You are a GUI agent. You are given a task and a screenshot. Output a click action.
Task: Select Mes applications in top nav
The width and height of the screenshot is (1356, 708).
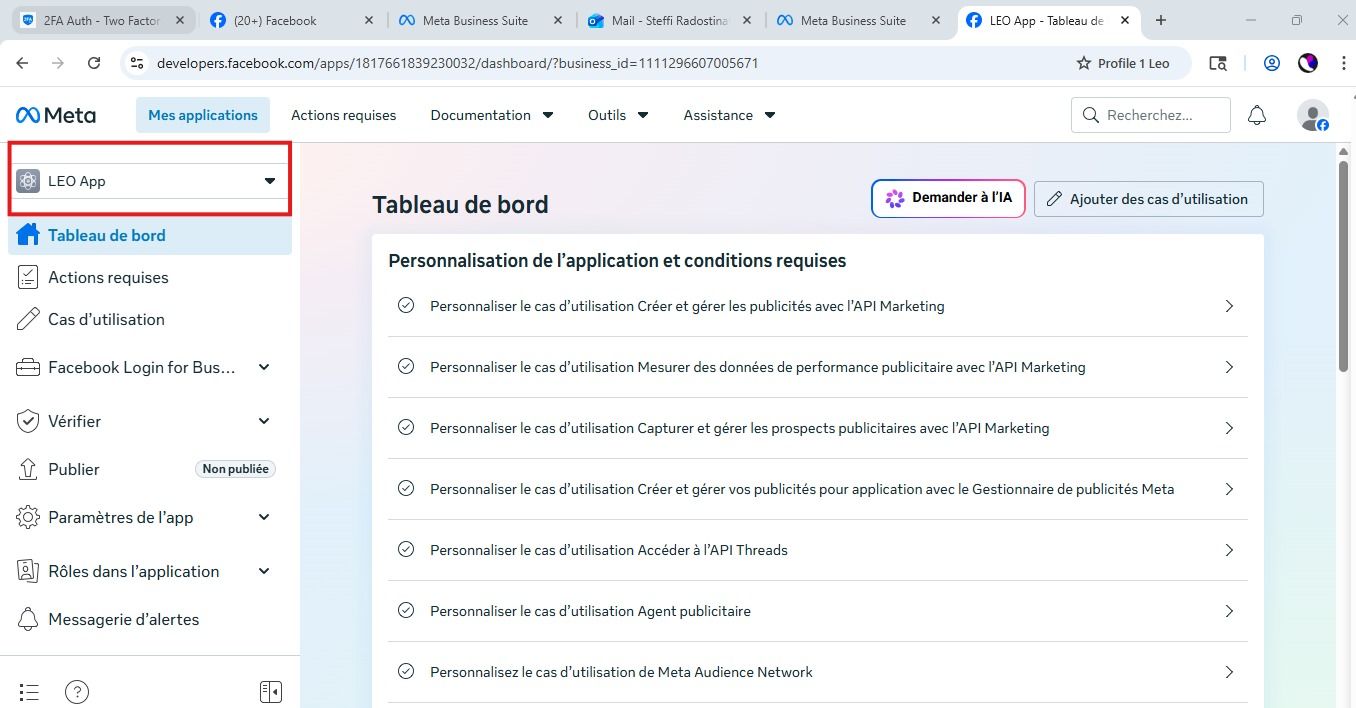click(x=203, y=115)
